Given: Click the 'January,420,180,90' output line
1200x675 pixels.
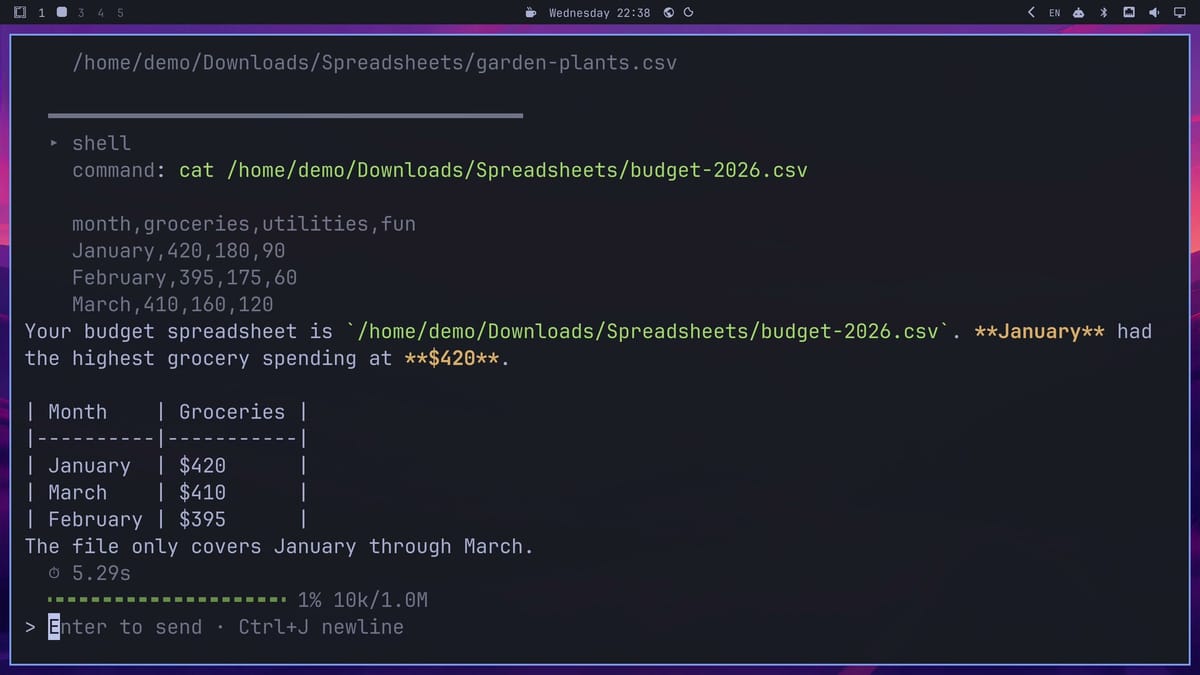Looking at the screenshot, I should coord(178,251).
